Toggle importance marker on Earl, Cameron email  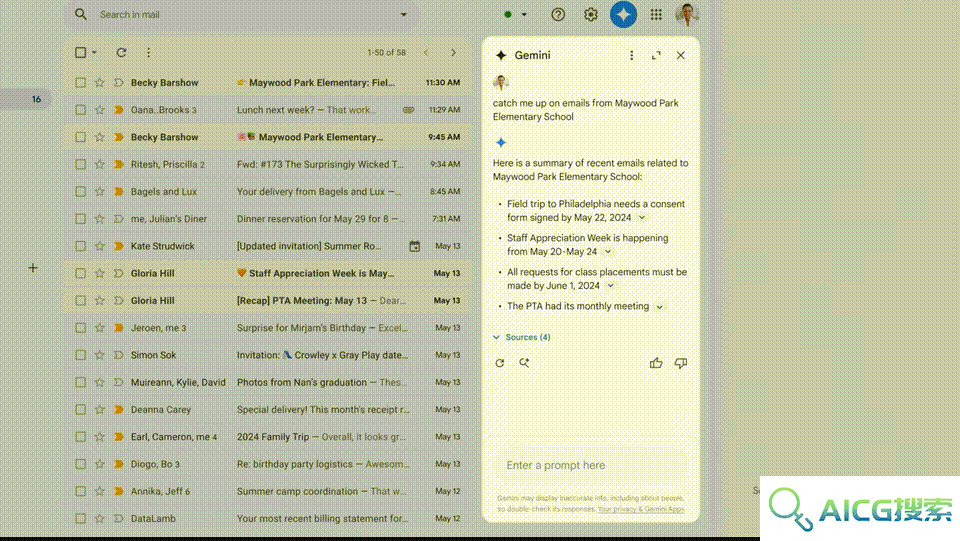pos(119,436)
